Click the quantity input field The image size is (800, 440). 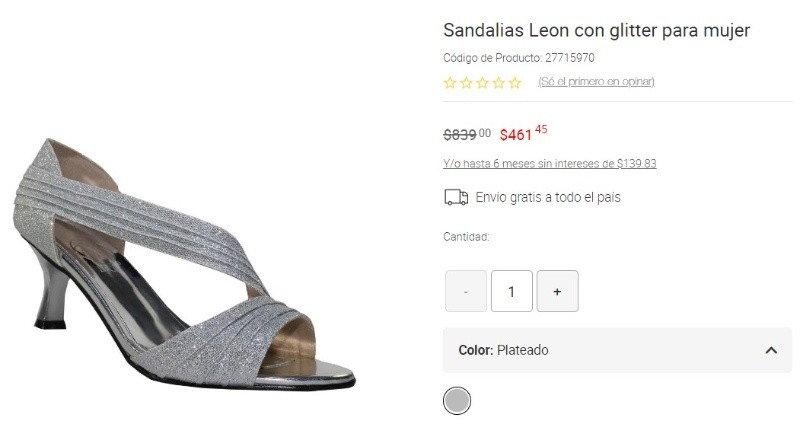(x=512, y=291)
